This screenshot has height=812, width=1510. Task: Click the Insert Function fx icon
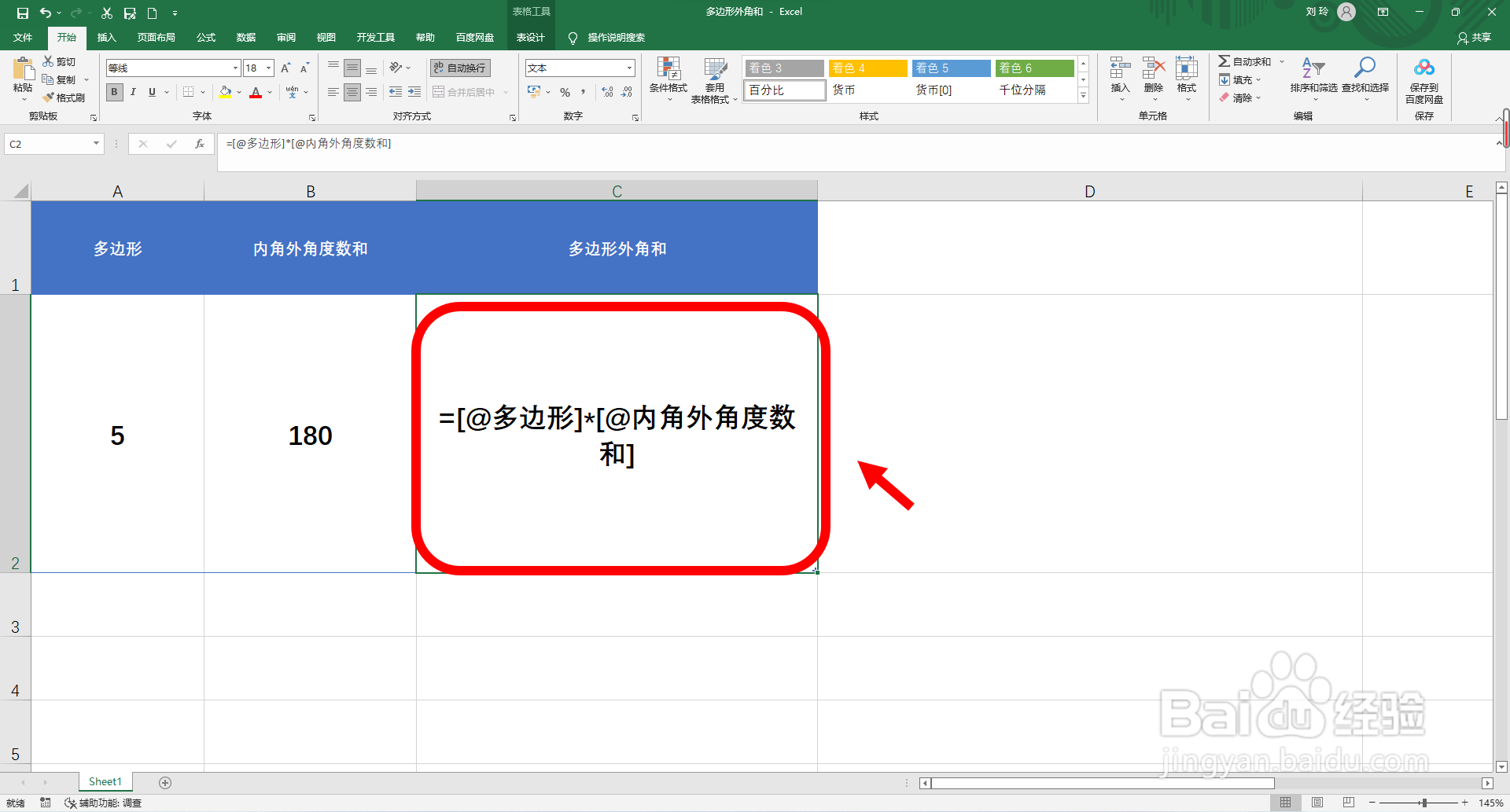(x=200, y=144)
